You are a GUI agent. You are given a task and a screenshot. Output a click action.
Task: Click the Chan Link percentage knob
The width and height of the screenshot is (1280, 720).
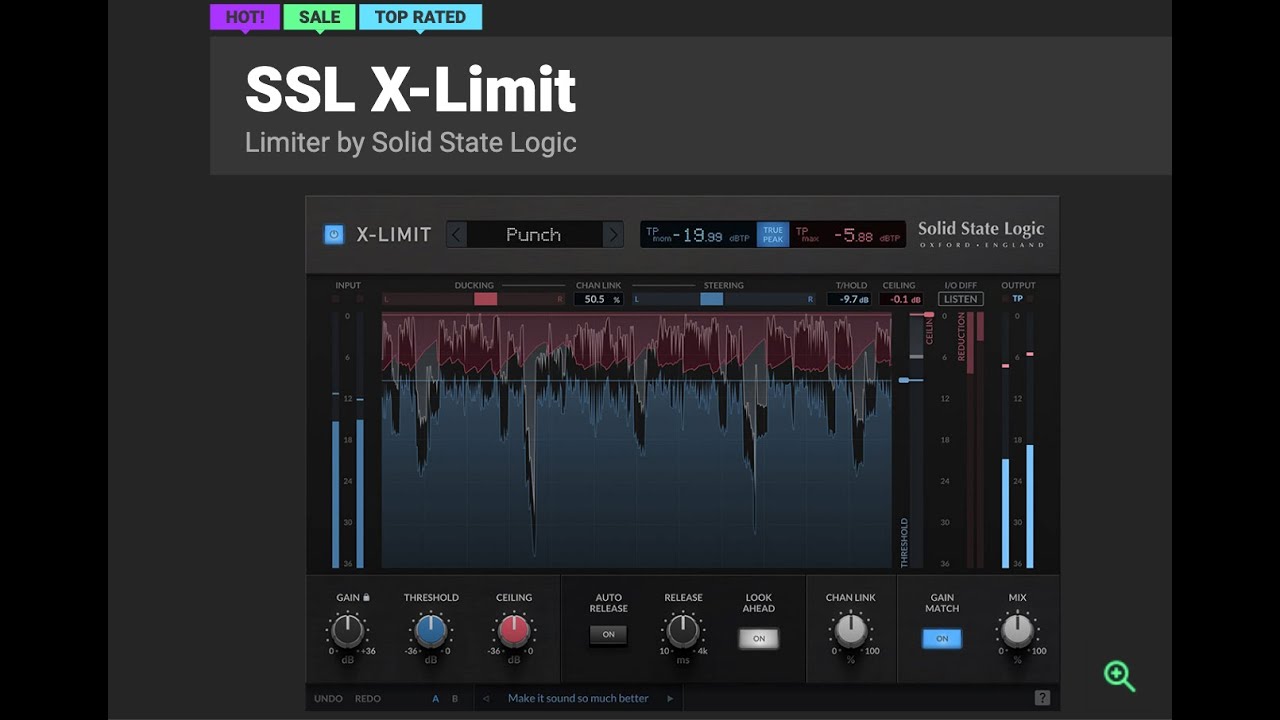(851, 631)
